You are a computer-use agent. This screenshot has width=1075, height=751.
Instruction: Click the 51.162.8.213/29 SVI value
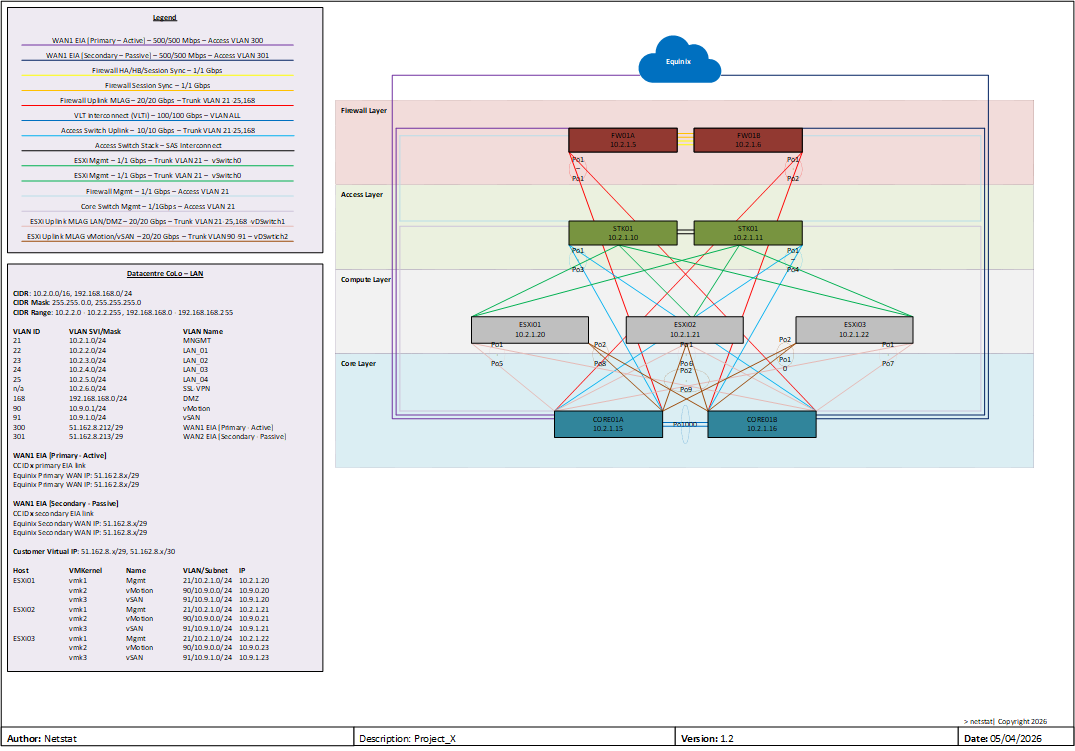[96, 436]
